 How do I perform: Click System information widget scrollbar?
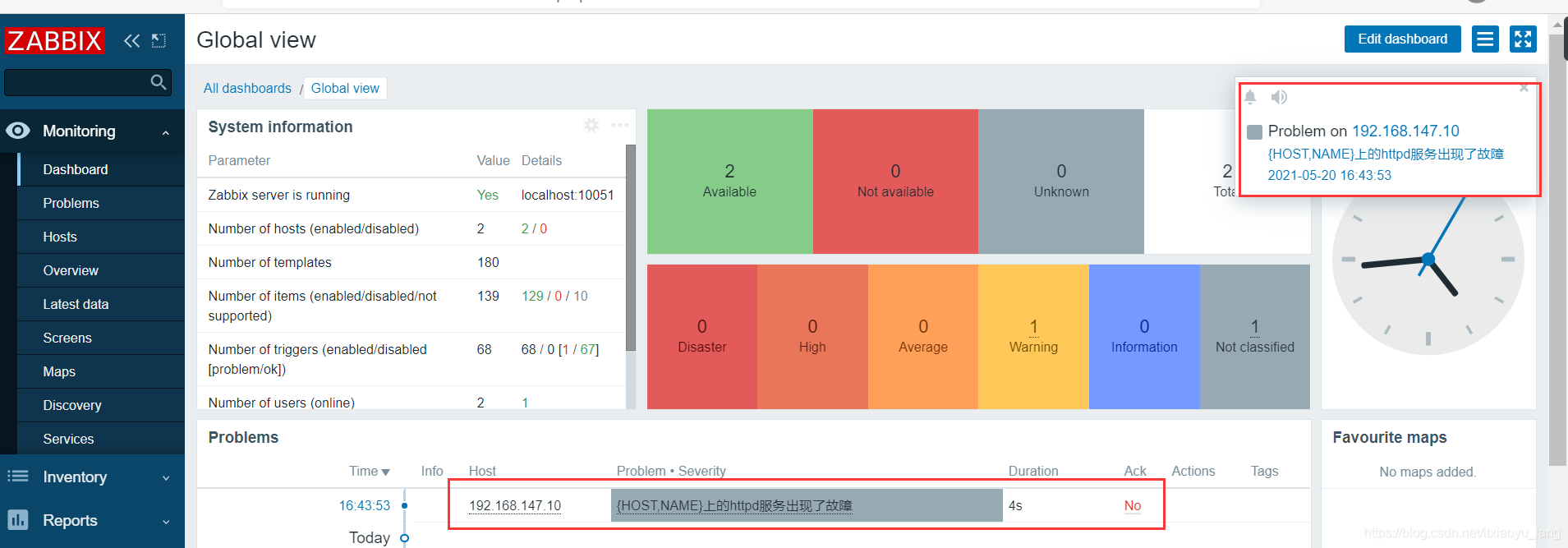pos(631,246)
